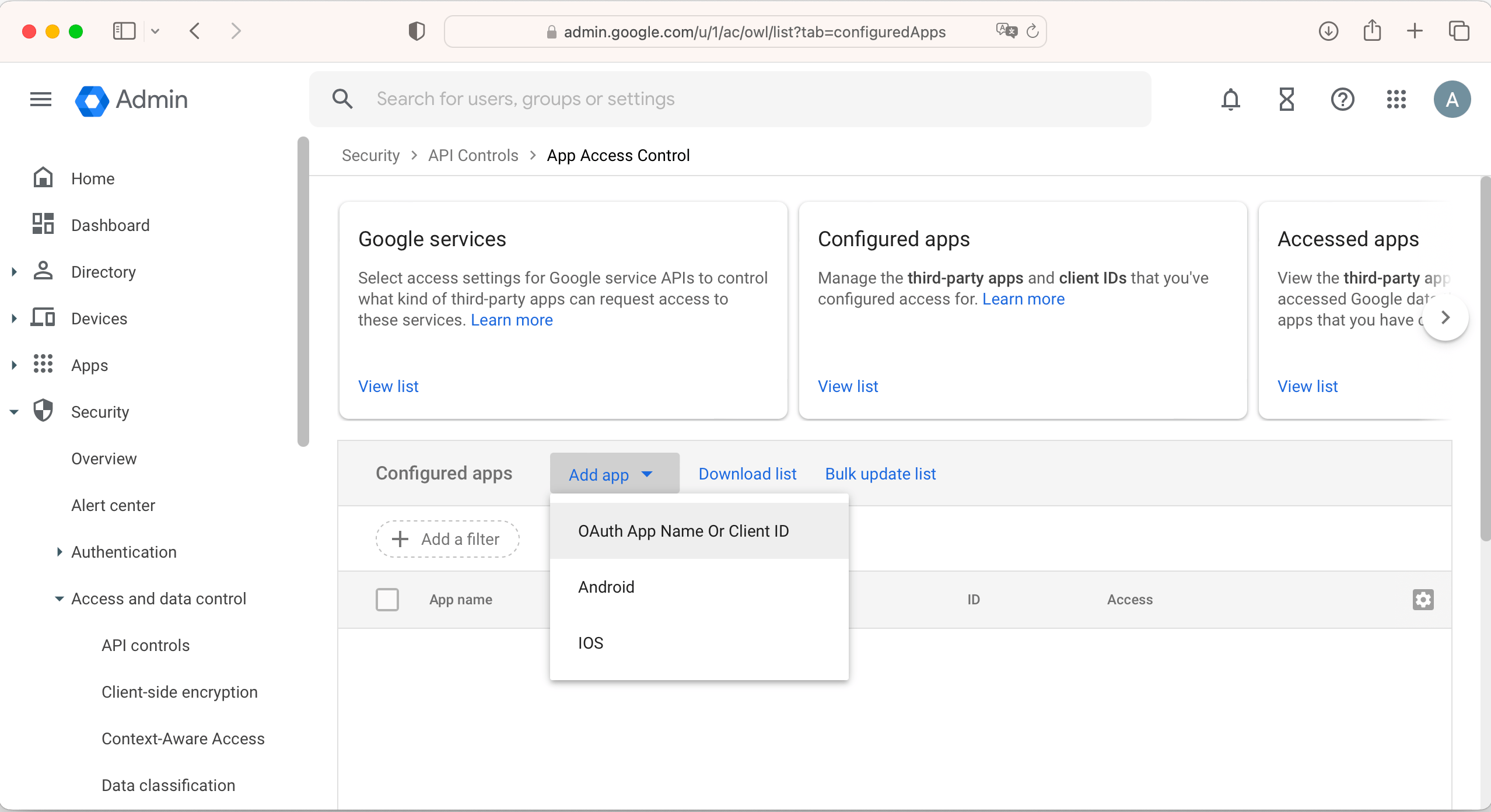Click the translate page icon
This screenshot has height=812, width=1491.
[x=1006, y=31]
